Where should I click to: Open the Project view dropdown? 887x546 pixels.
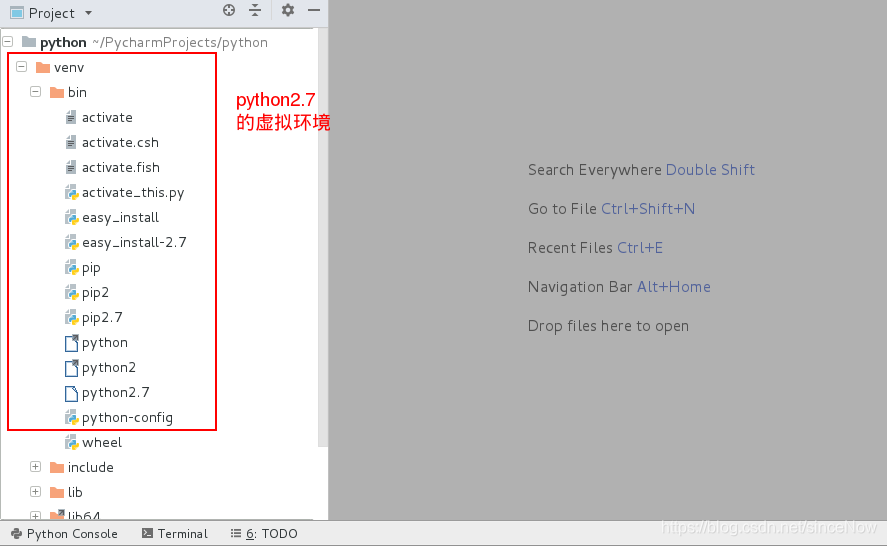click(x=88, y=12)
